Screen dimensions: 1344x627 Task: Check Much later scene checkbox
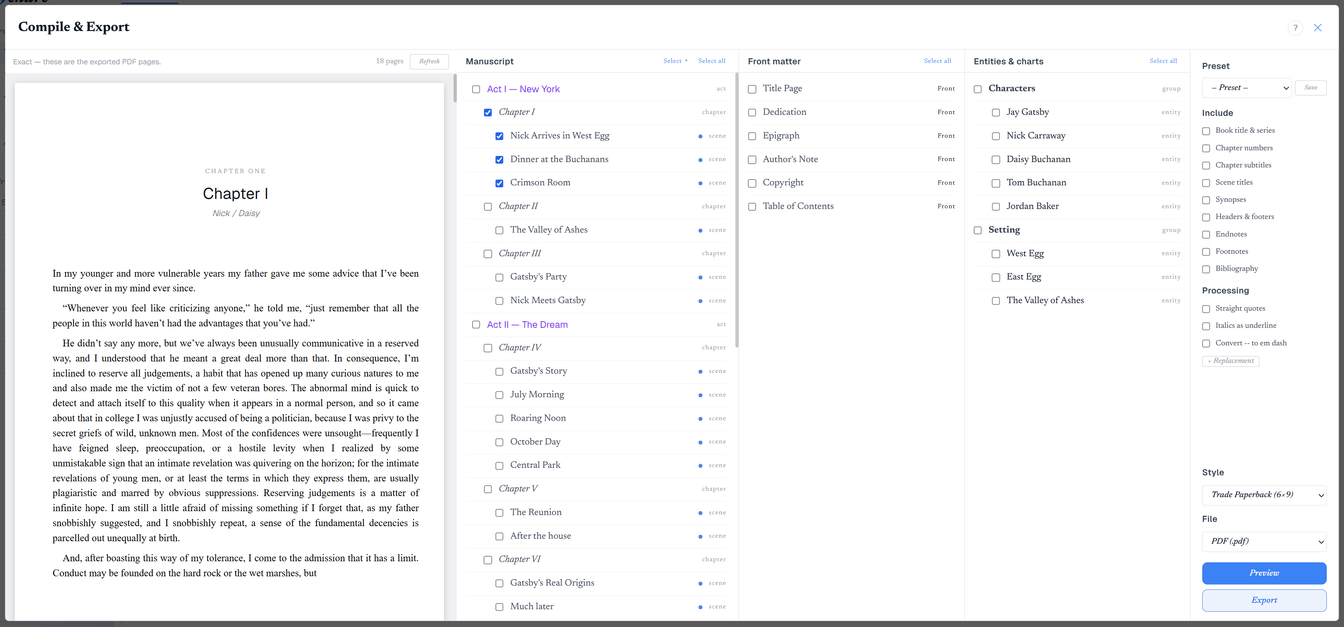point(499,607)
